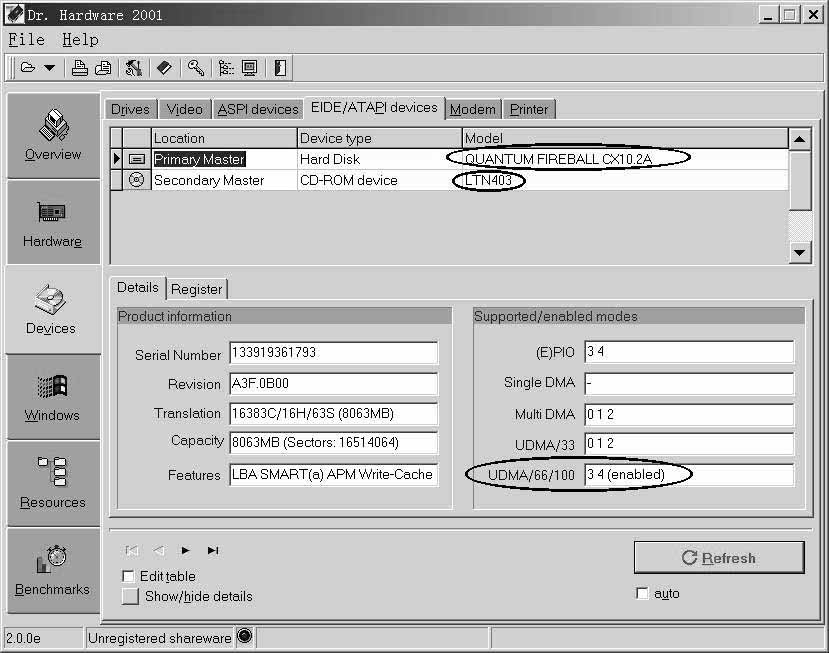Click the Capacity field
Screen dimensions: 829x653
pos(334,443)
